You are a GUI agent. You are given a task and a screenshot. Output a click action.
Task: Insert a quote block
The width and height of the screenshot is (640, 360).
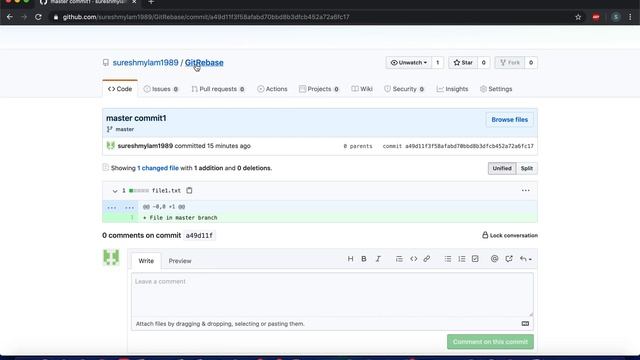399,259
